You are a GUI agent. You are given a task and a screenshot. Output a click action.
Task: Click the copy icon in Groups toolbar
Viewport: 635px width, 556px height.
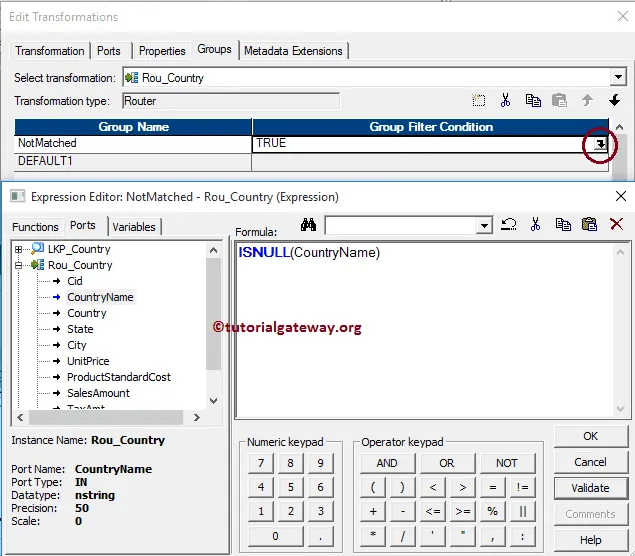click(x=533, y=101)
